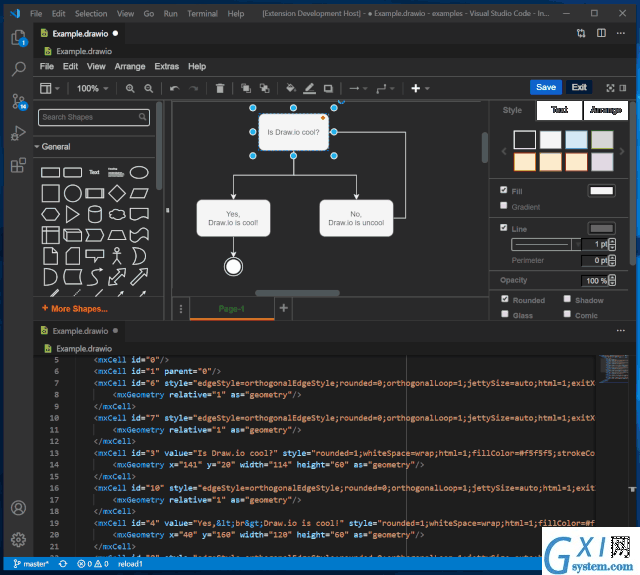Image resolution: width=640 pixels, height=575 pixels.
Task: Open the line style pattern dropdown
Action: point(546,244)
